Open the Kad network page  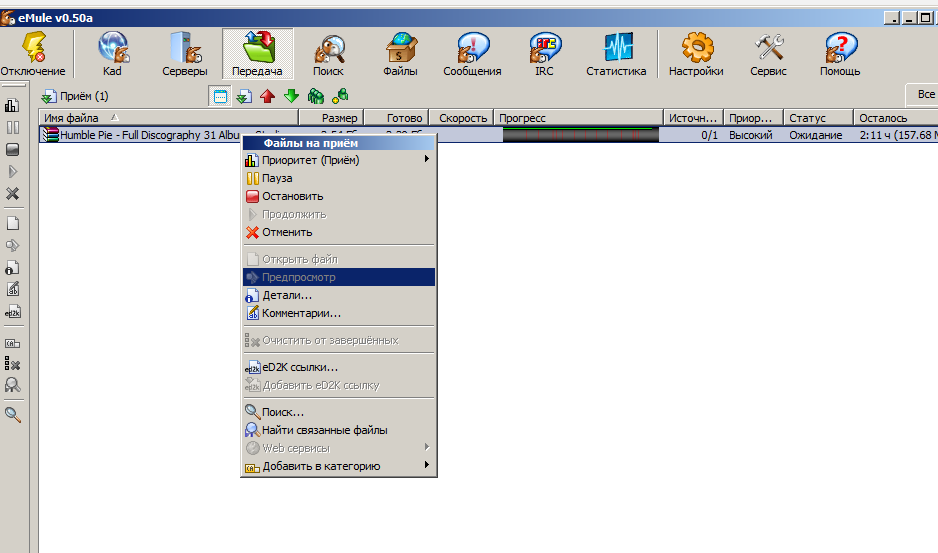112,54
